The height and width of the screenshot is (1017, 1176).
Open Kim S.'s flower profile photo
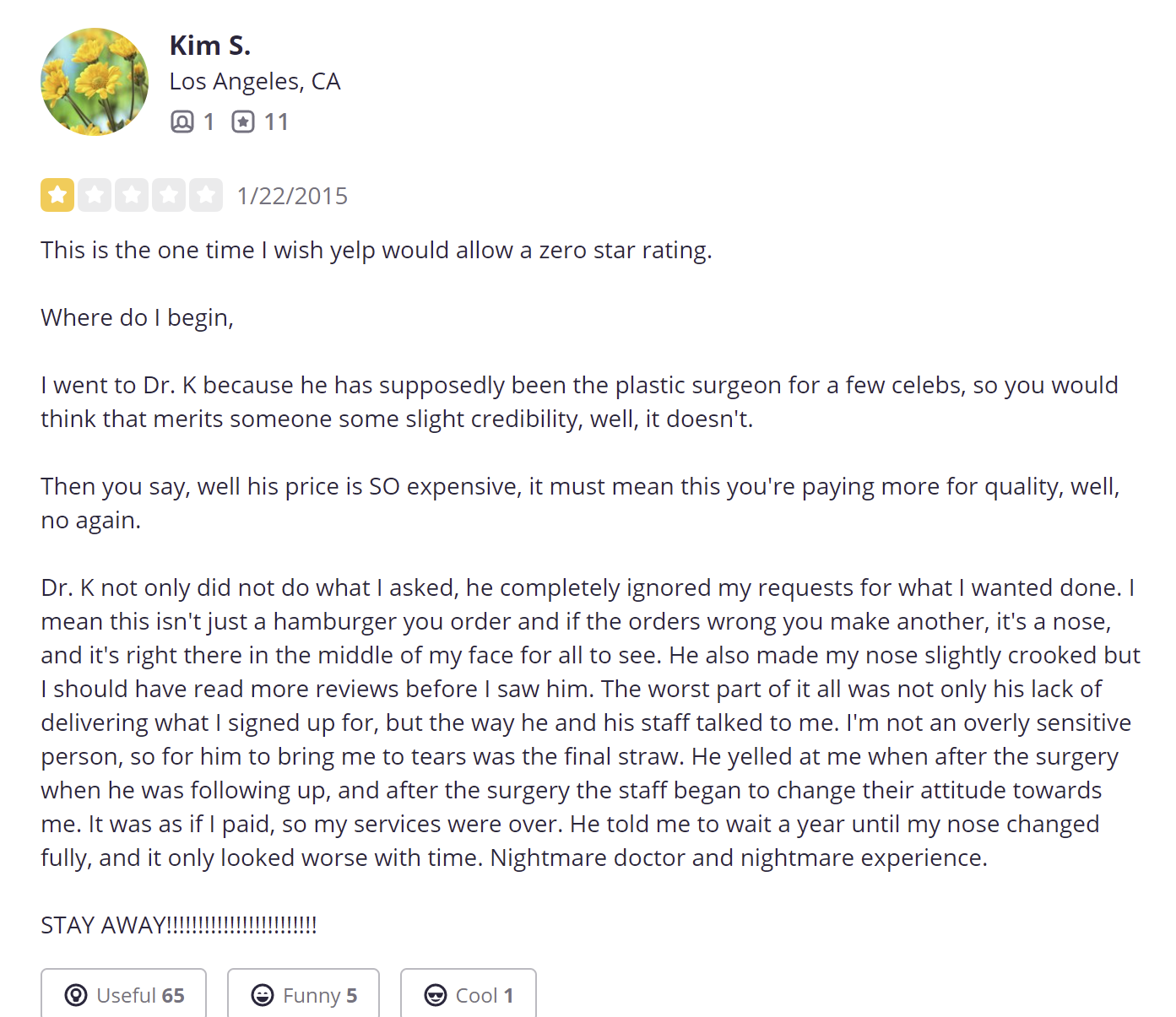coord(95,82)
